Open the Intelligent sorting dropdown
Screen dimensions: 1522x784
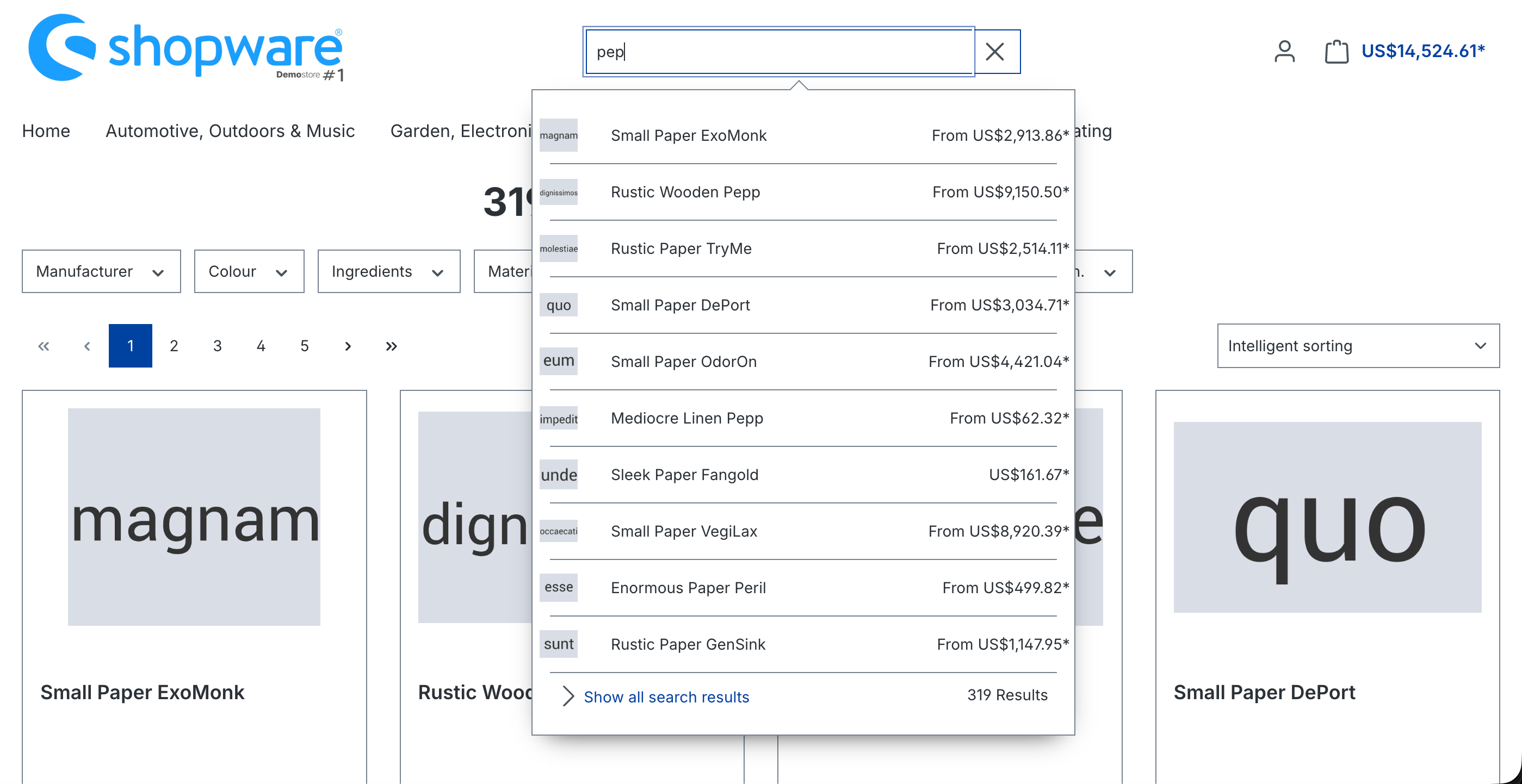[x=1357, y=346]
